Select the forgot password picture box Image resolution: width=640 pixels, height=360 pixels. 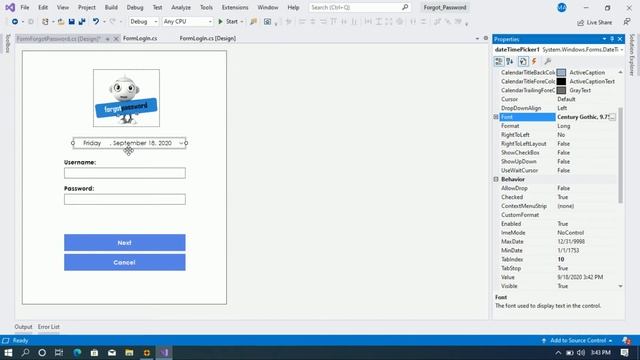click(x=127, y=98)
